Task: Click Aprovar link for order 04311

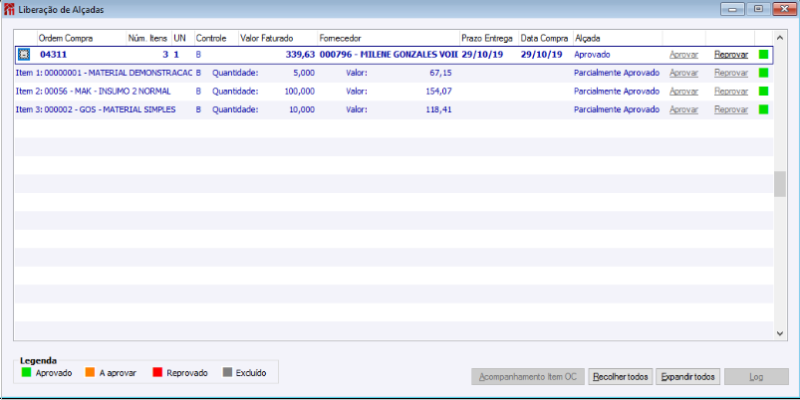Action: click(684, 55)
